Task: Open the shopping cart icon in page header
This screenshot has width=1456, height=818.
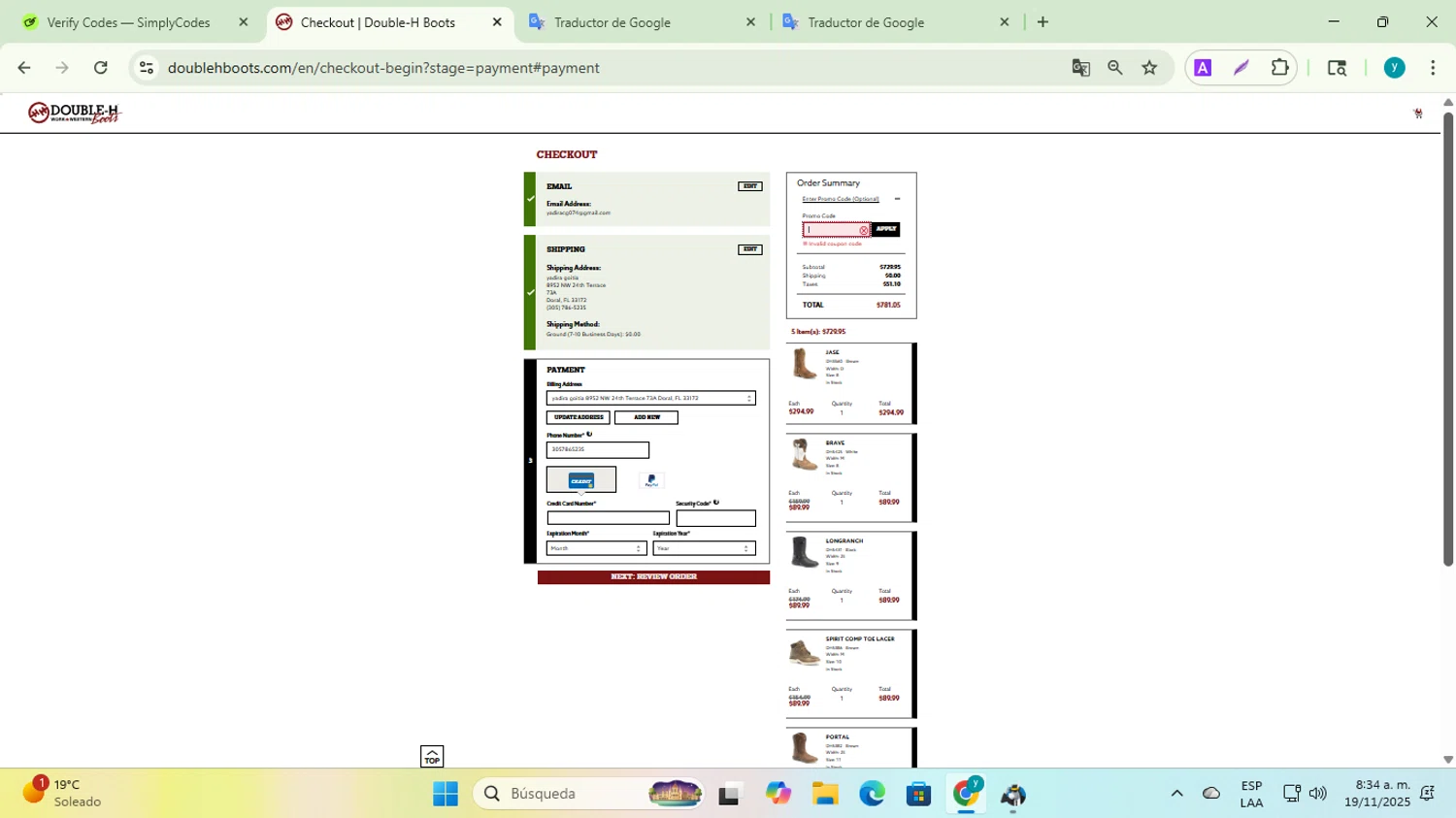Action: [x=1418, y=114]
